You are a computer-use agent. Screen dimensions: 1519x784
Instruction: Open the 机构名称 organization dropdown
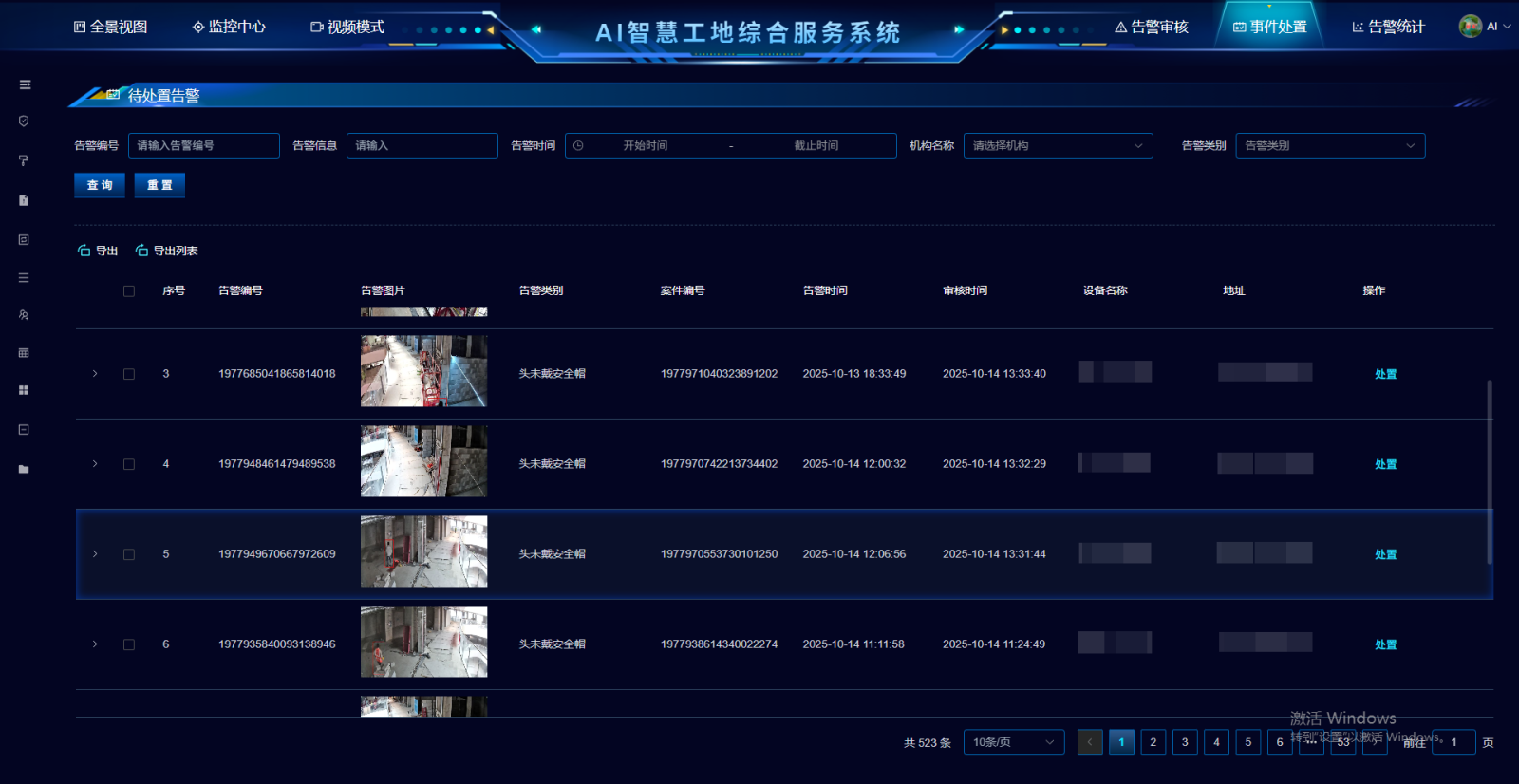[1058, 145]
